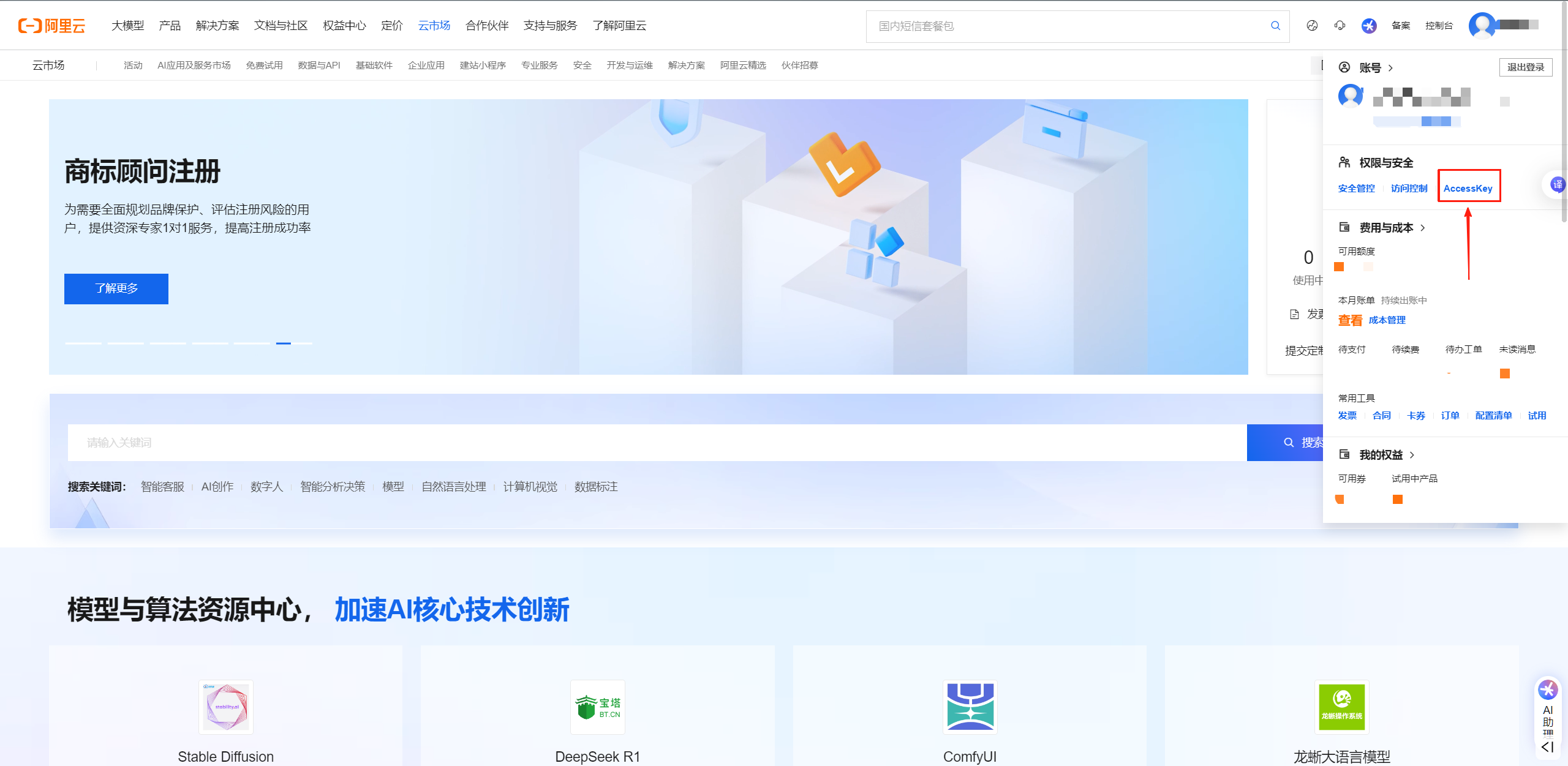This screenshot has height=766, width=1568.
Task: Open the 控制台 link in header
Action: (x=1439, y=26)
